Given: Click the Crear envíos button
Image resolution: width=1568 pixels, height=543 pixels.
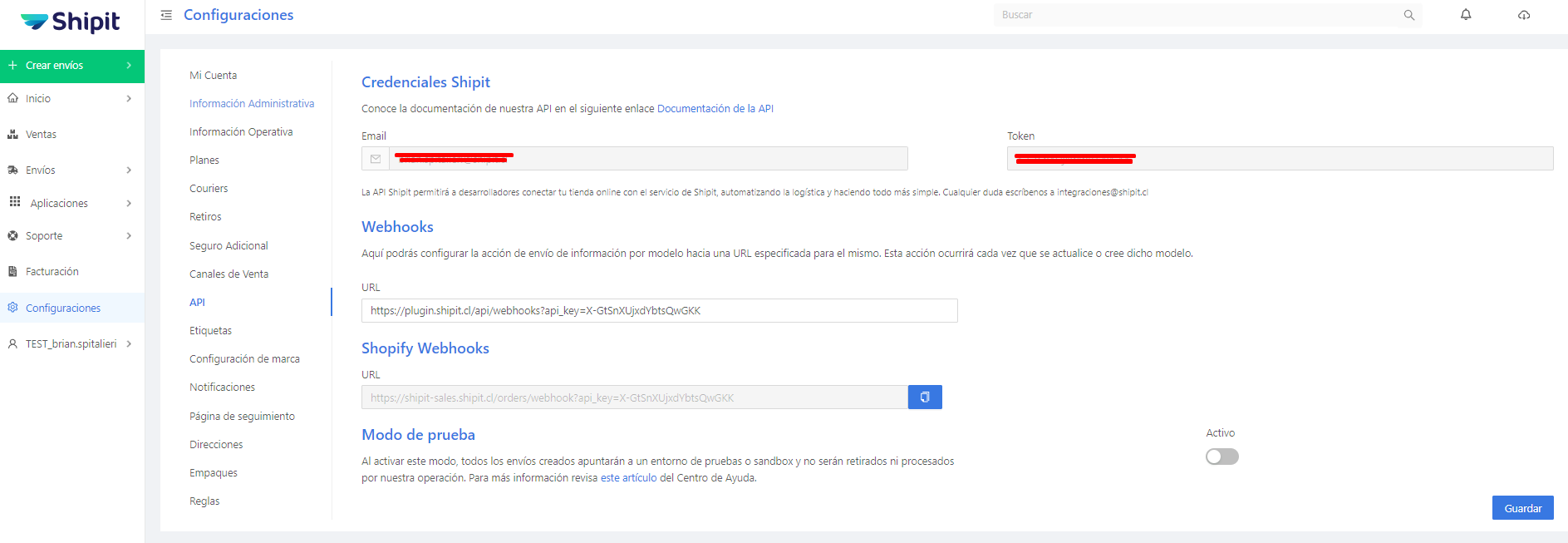Looking at the screenshot, I should pyautogui.click(x=72, y=65).
